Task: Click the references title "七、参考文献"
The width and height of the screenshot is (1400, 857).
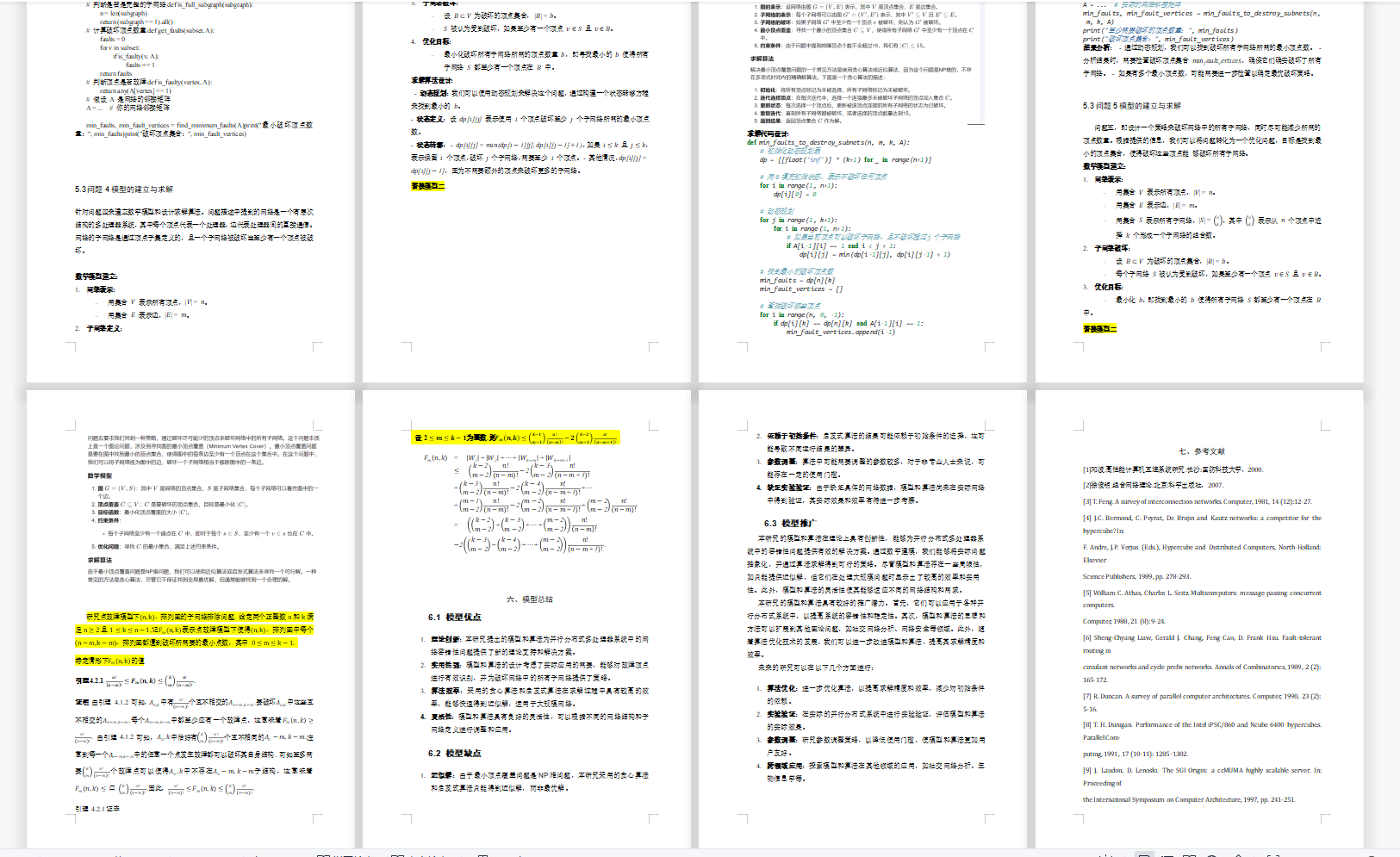Action: point(1202,451)
